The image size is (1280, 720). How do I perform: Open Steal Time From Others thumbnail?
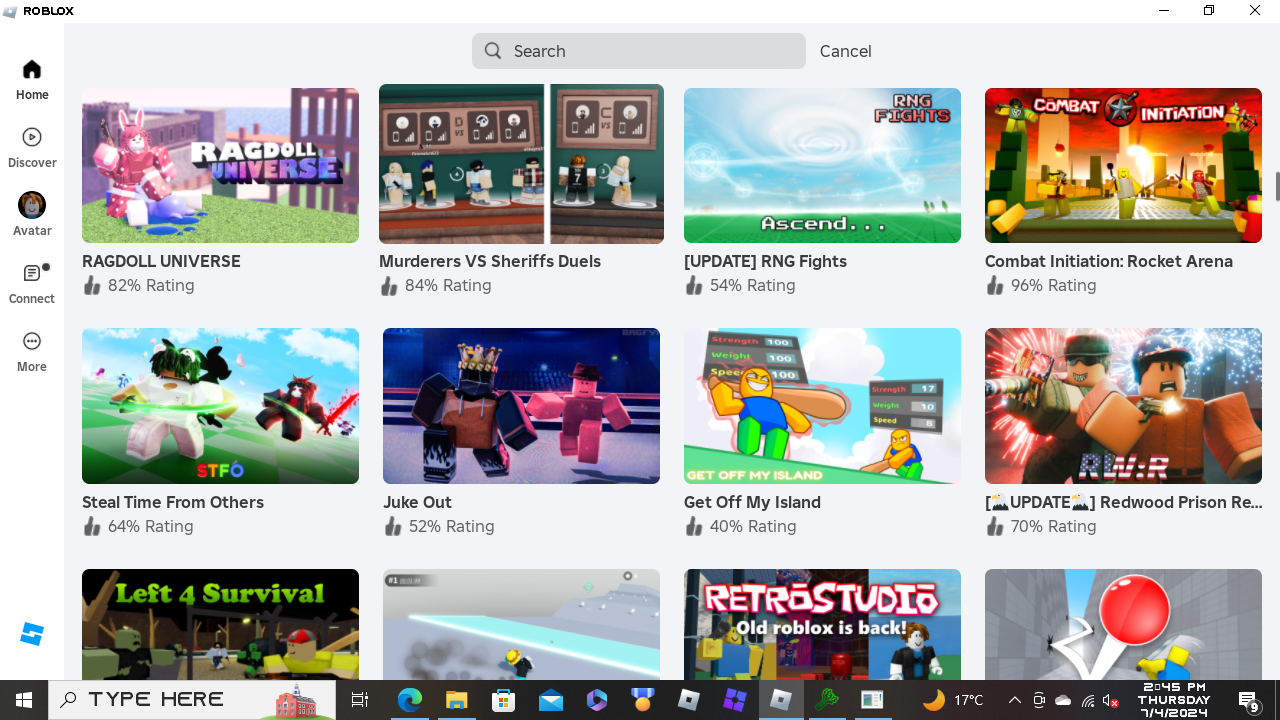point(220,406)
